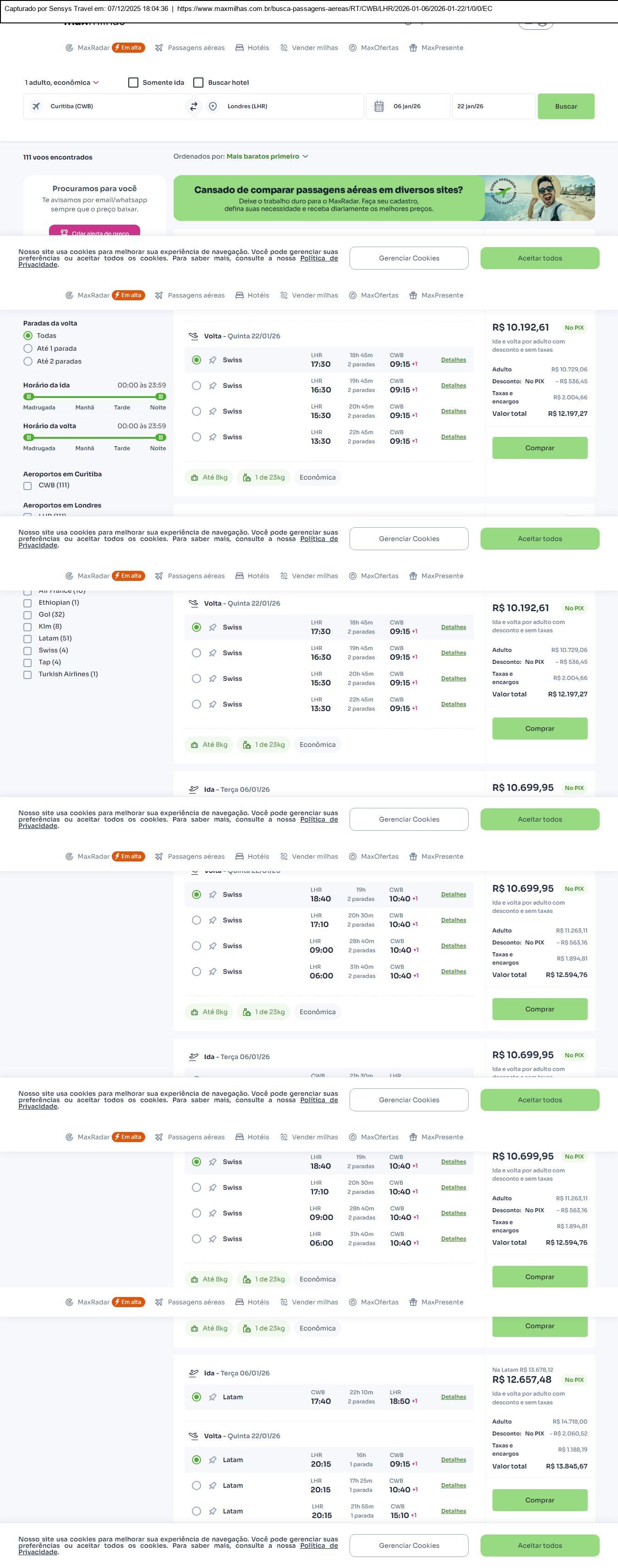Open the 22 jan/26 return date picker

coord(492,106)
